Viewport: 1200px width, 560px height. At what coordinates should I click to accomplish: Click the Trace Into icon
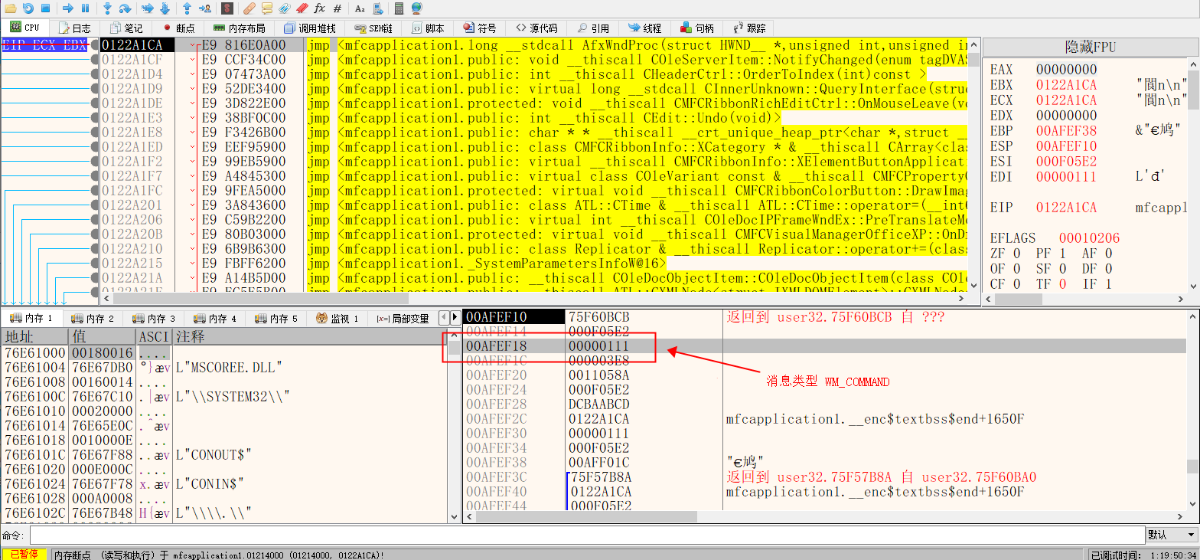click(x=147, y=8)
